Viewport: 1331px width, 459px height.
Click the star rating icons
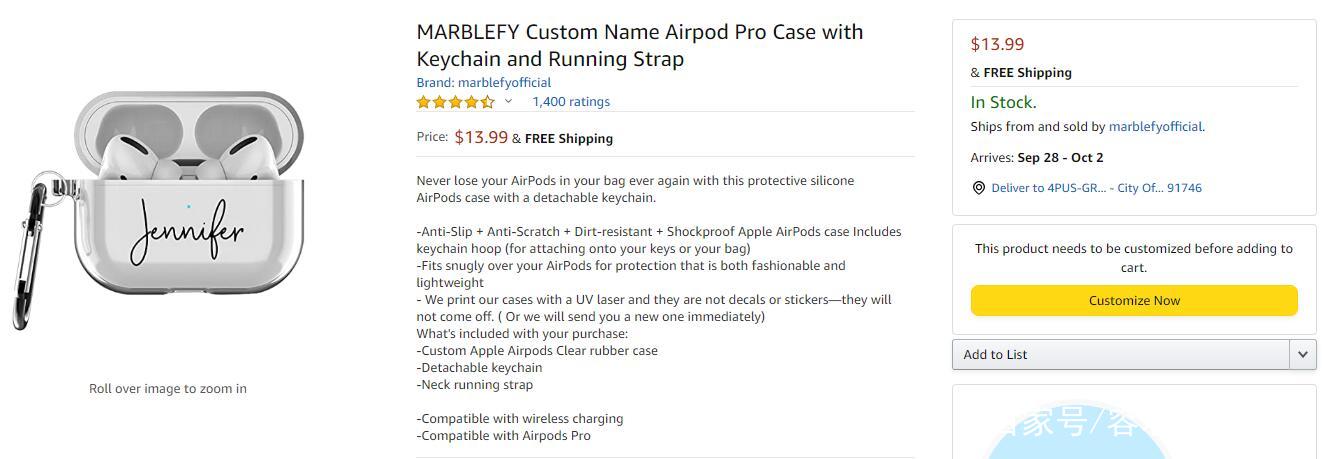[455, 102]
